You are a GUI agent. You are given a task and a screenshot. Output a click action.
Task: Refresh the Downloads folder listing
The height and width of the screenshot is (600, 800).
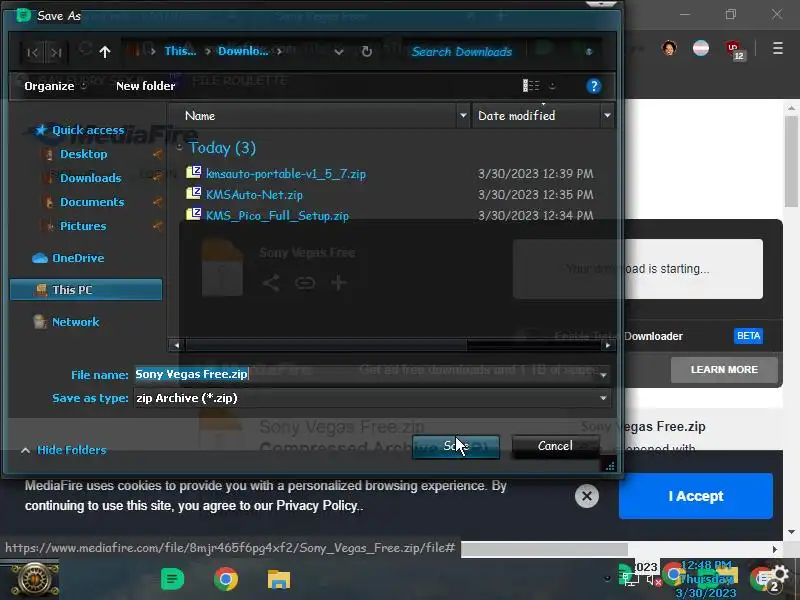click(x=366, y=52)
